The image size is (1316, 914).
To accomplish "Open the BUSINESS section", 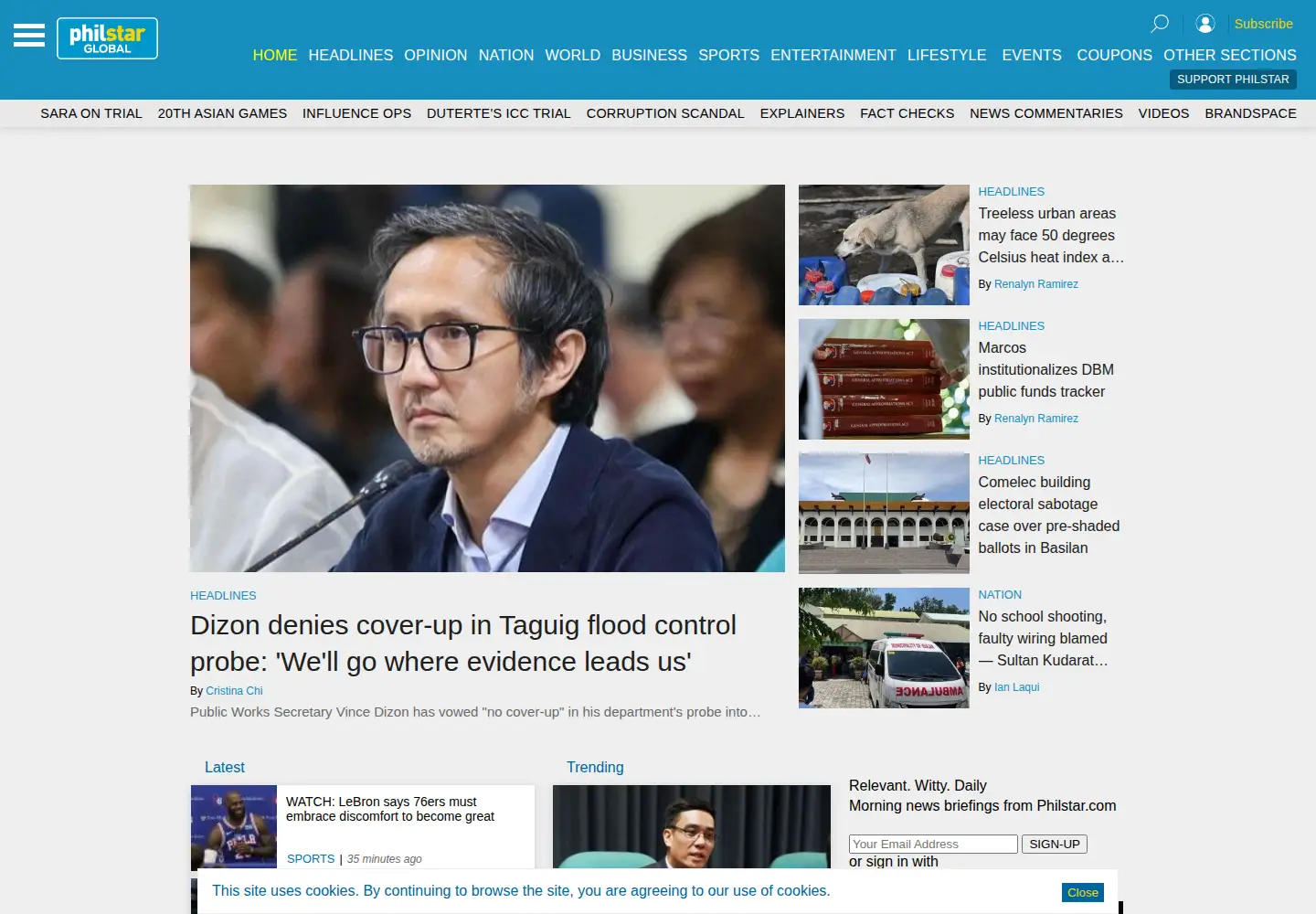I will click(x=650, y=55).
